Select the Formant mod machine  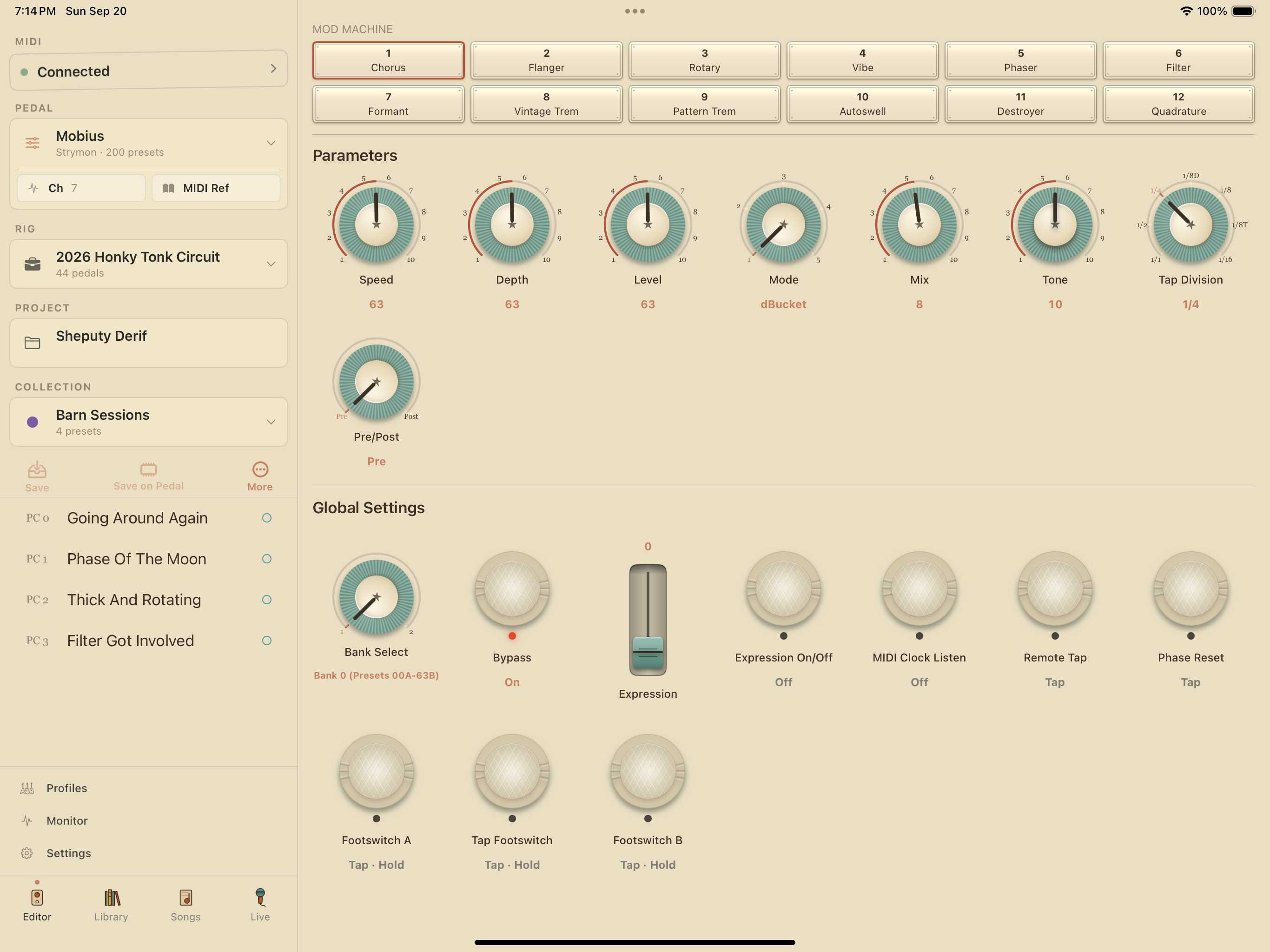tap(388, 104)
